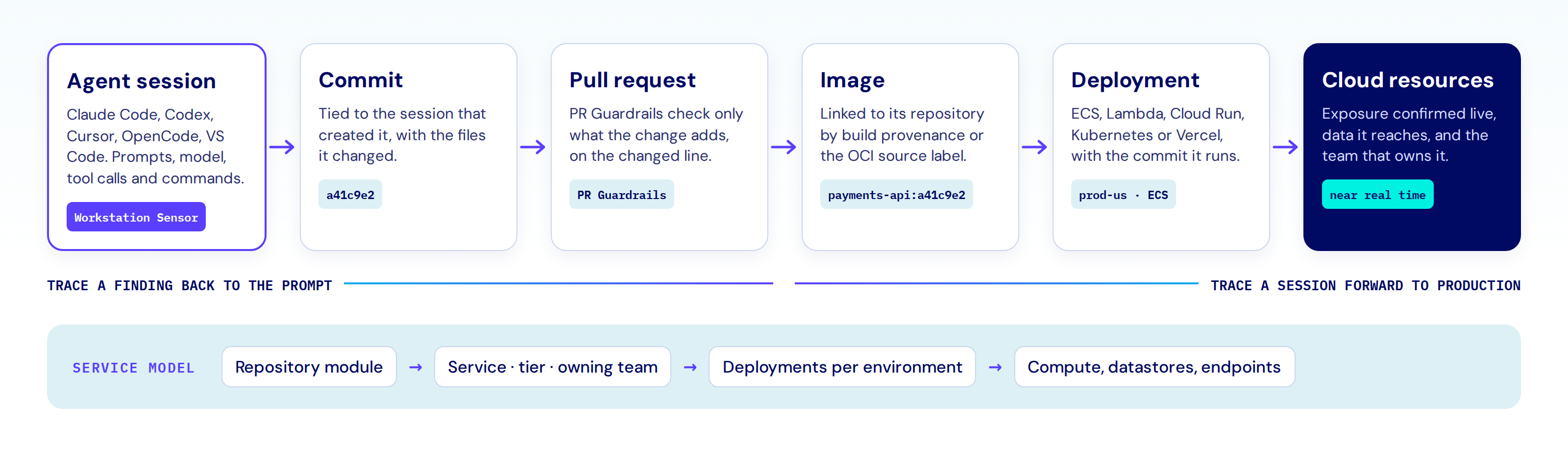Click the SERVICE MODEL label
This screenshot has width=1568, height=452.
[133, 368]
